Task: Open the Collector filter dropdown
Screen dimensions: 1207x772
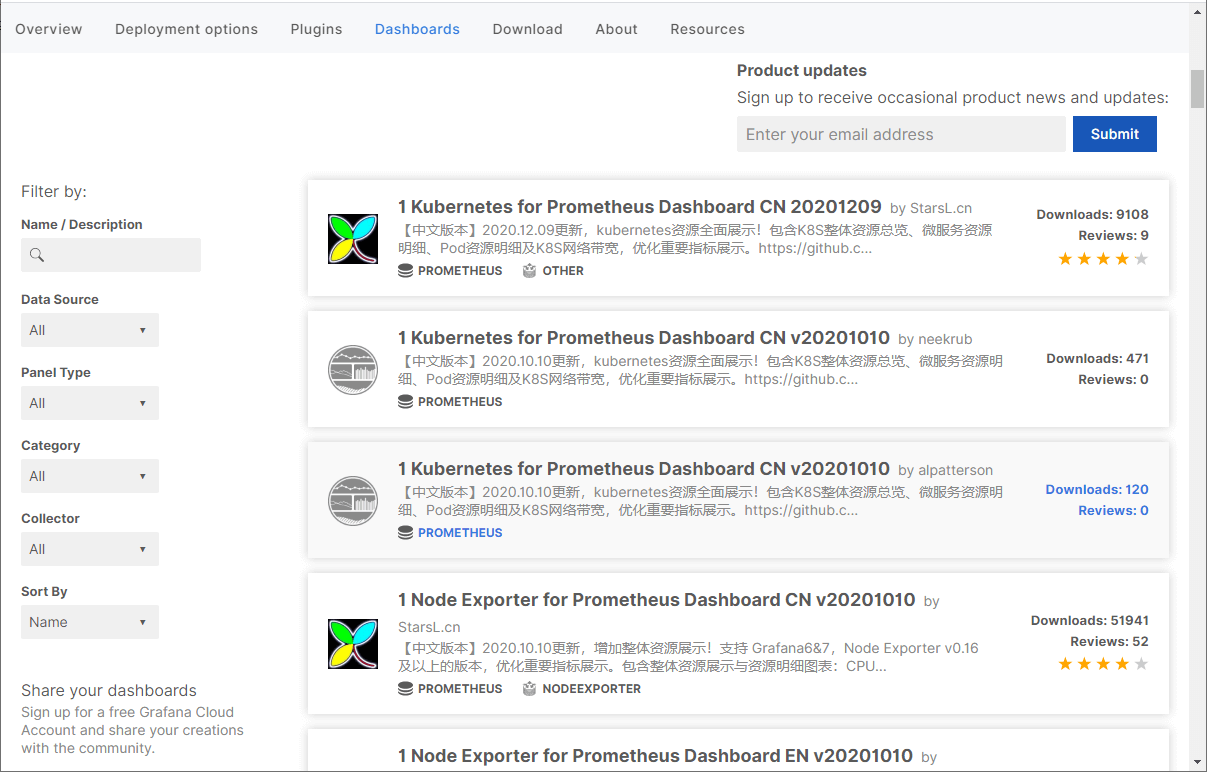Action: click(x=90, y=549)
